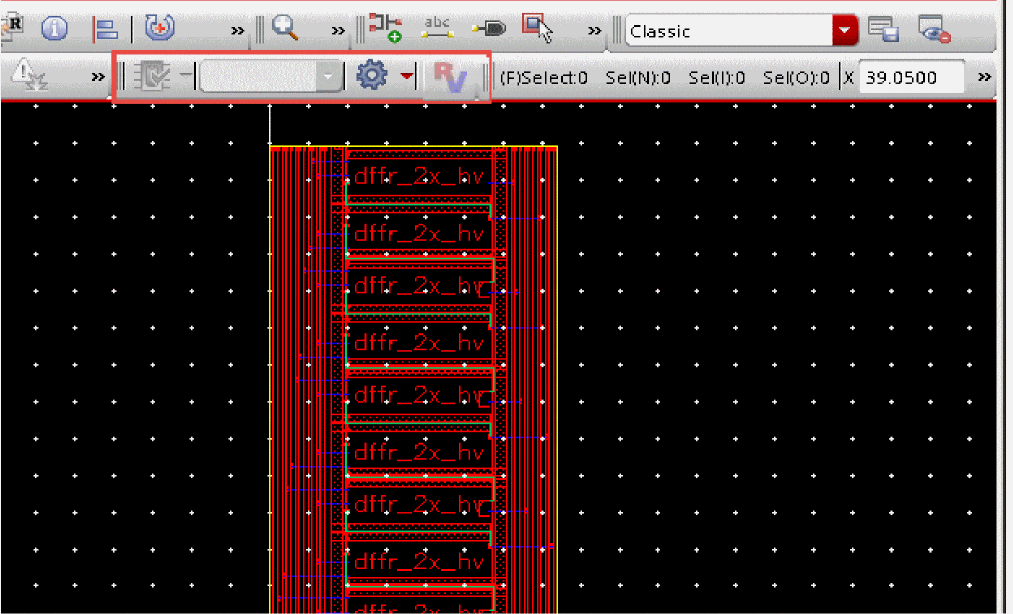Select the abc wire label tool
This screenshot has width=1013, height=614.
[437, 29]
